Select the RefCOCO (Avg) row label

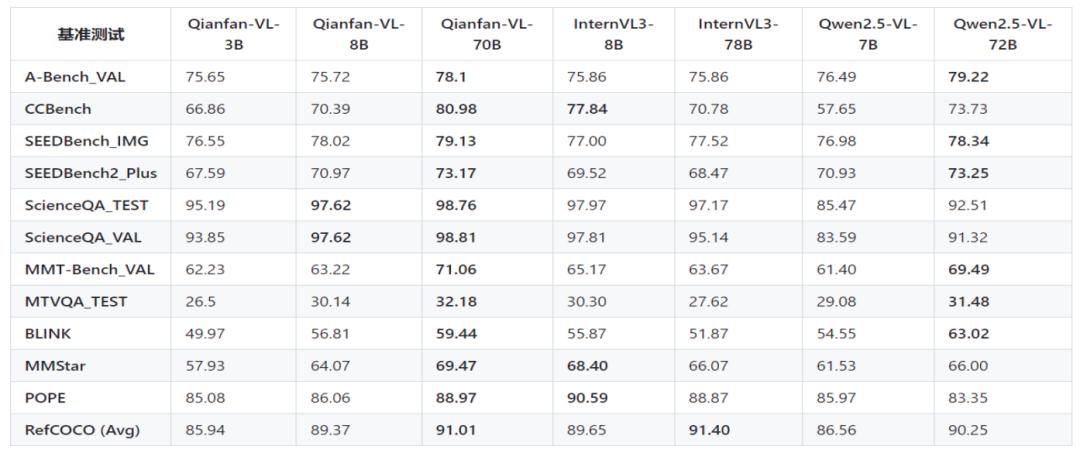[x=83, y=430]
